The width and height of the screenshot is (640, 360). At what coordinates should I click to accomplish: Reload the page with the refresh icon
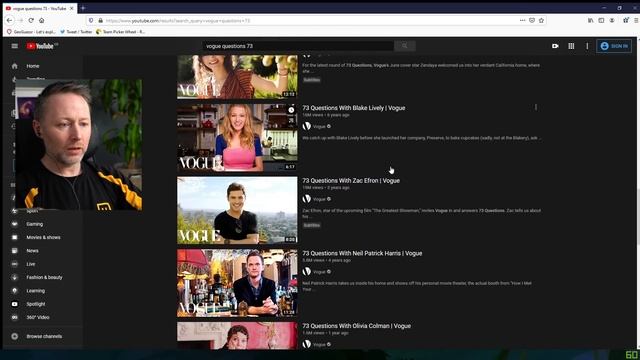click(31, 20)
